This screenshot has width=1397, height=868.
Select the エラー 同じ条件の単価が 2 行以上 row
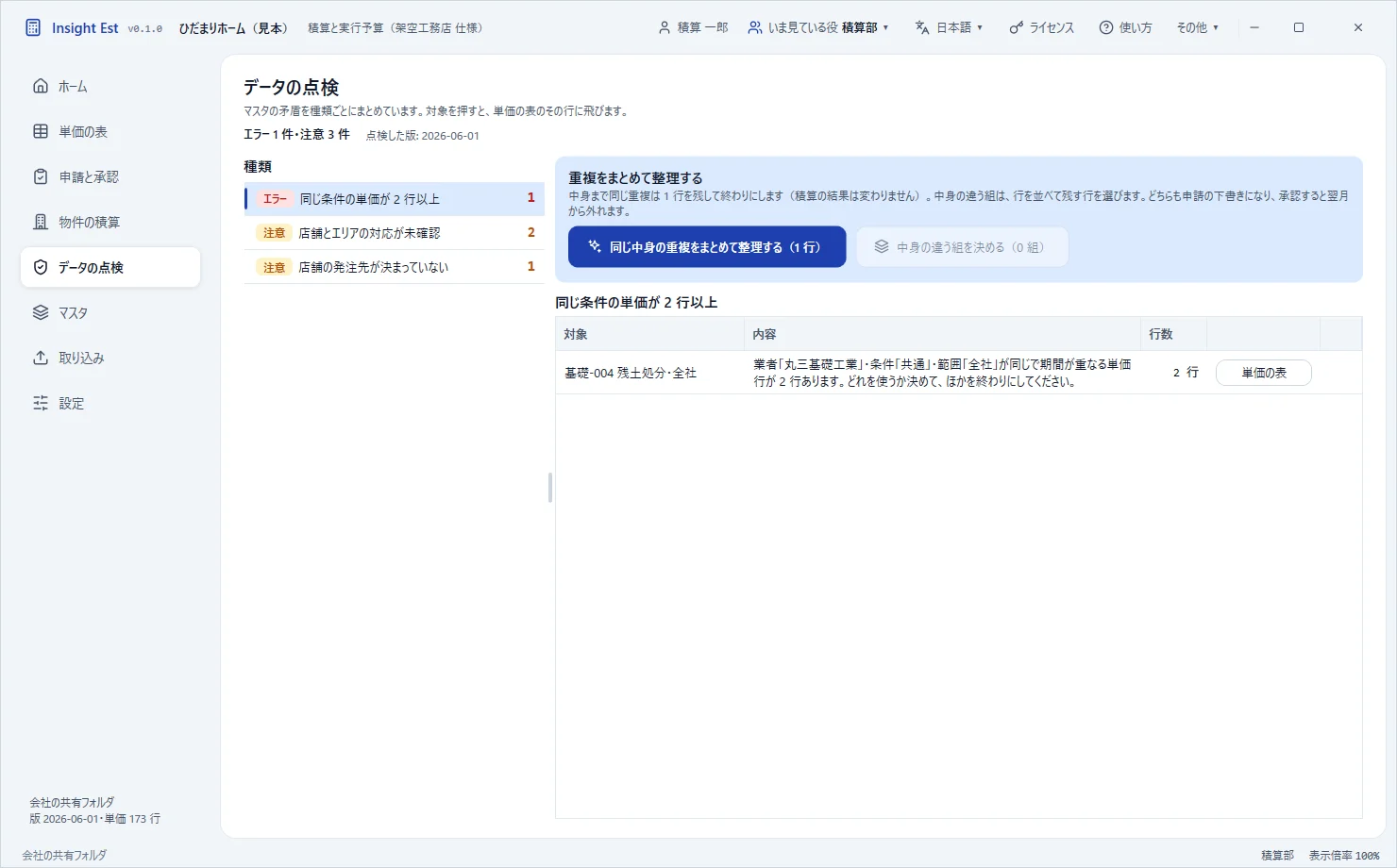click(x=395, y=199)
